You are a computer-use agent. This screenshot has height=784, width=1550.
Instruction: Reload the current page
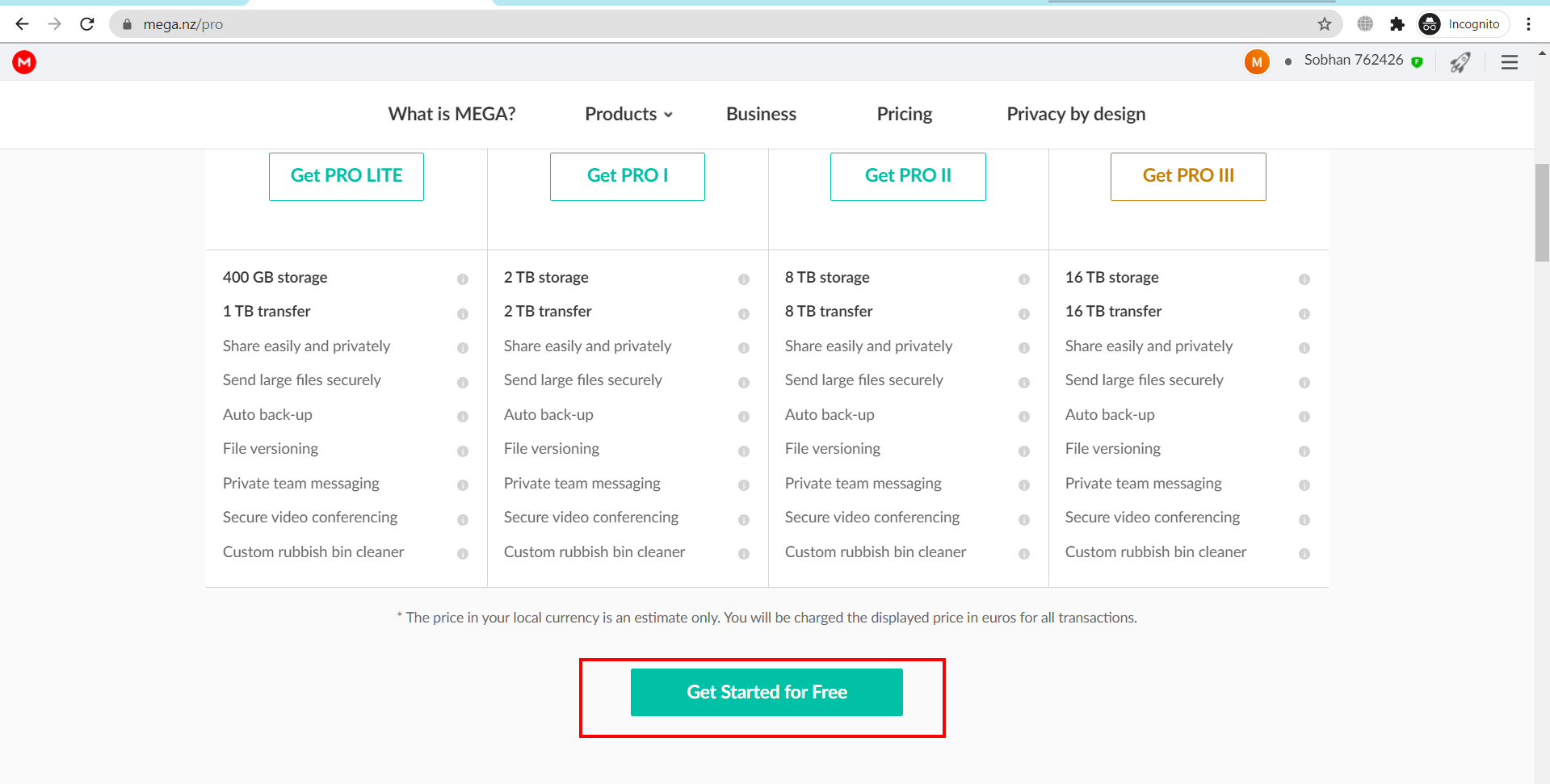tap(87, 24)
